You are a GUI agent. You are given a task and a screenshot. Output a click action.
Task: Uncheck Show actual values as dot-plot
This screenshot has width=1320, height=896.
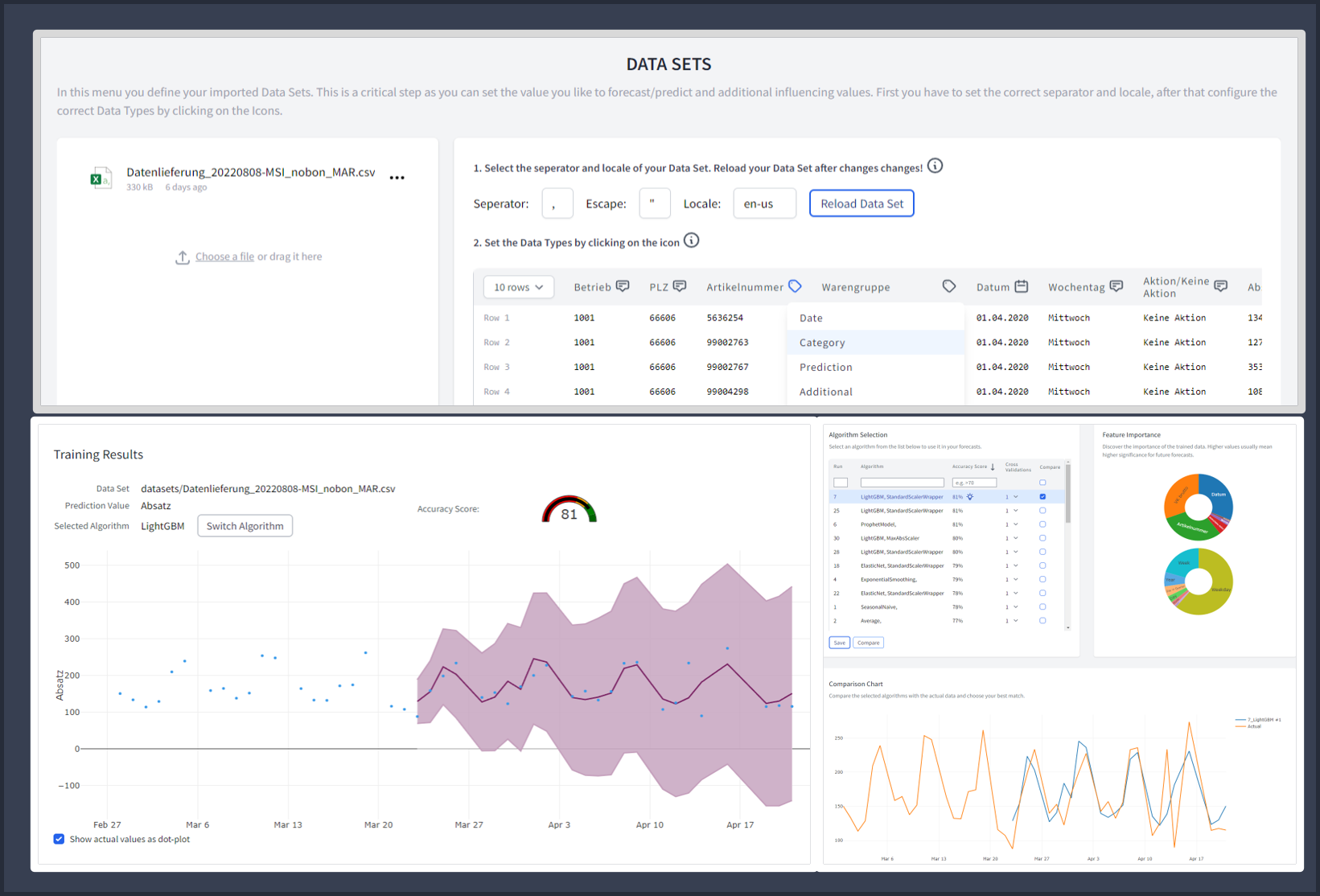(x=59, y=839)
